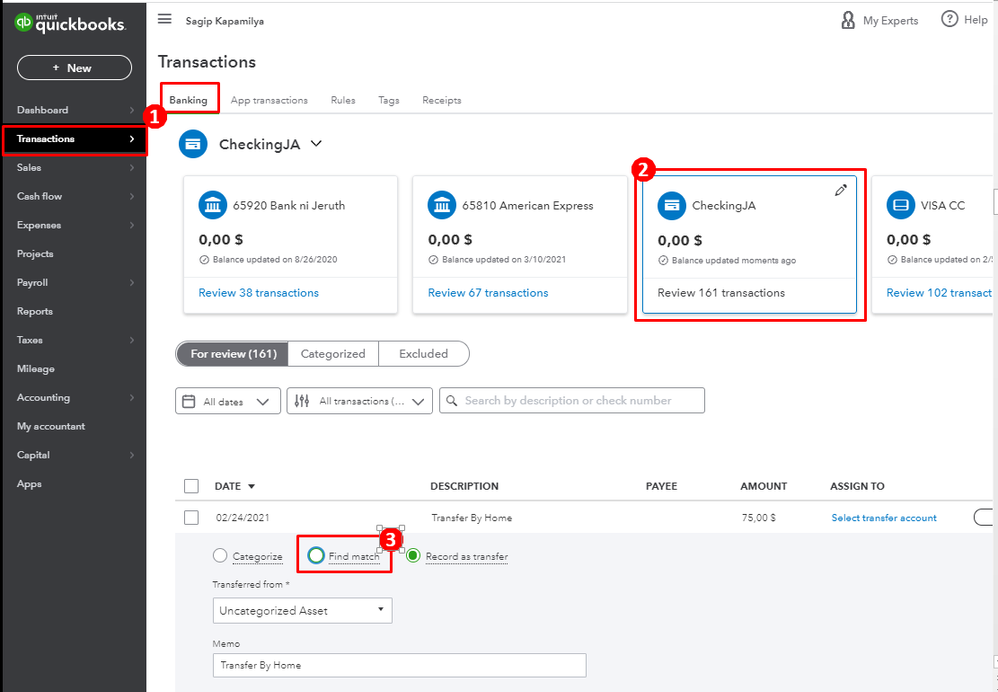Click the 75,00 $ amount cell
998x692 pixels.
(759, 518)
